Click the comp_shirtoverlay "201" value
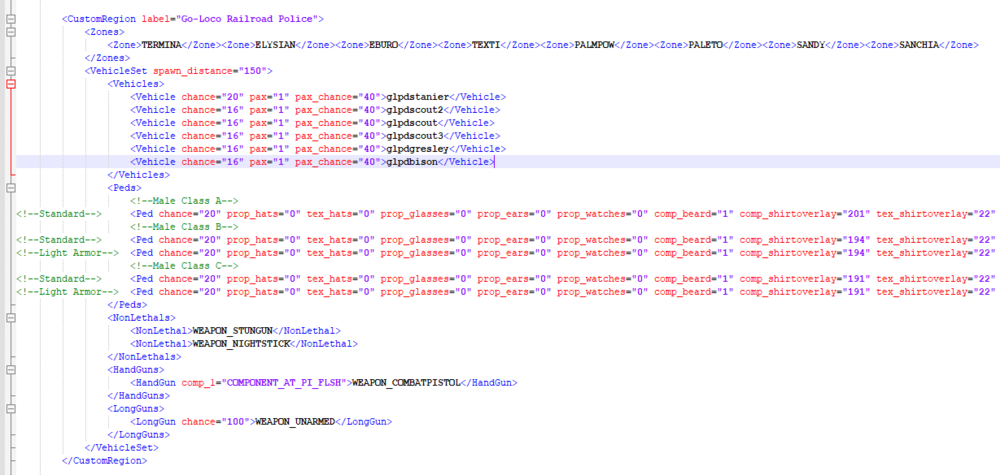1000x475 pixels. point(857,214)
